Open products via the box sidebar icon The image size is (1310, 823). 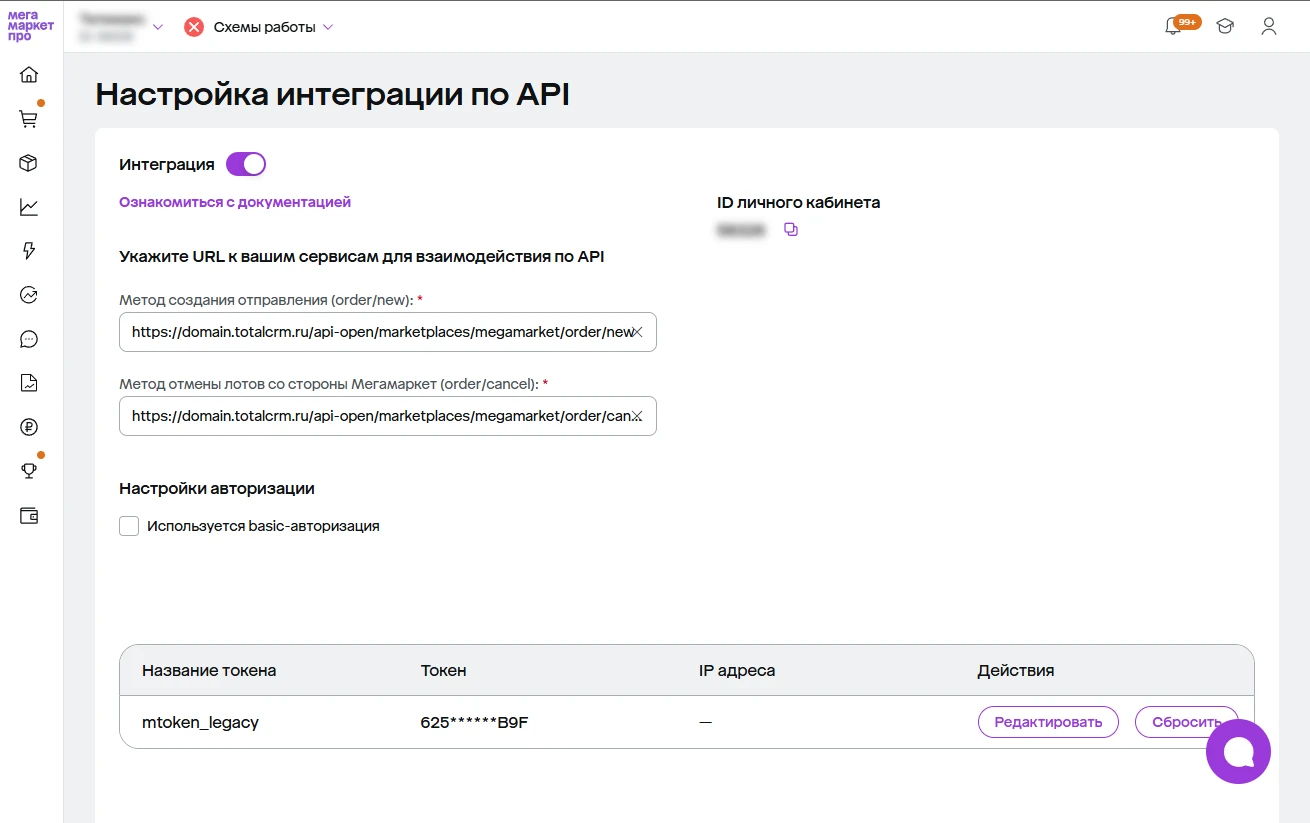[x=29, y=161]
